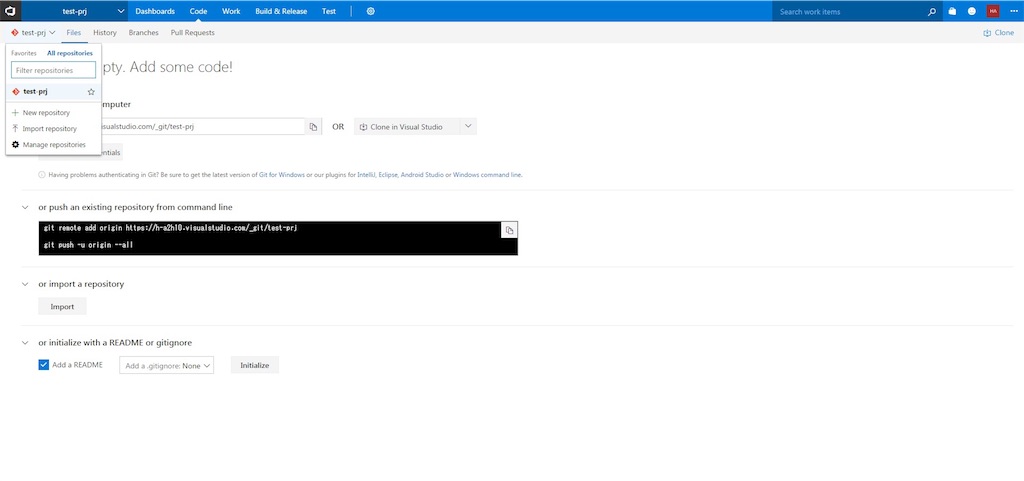The width and height of the screenshot is (1024, 481).
Task: Expand the Clone in Visual Studio arrow
Action: click(468, 127)
